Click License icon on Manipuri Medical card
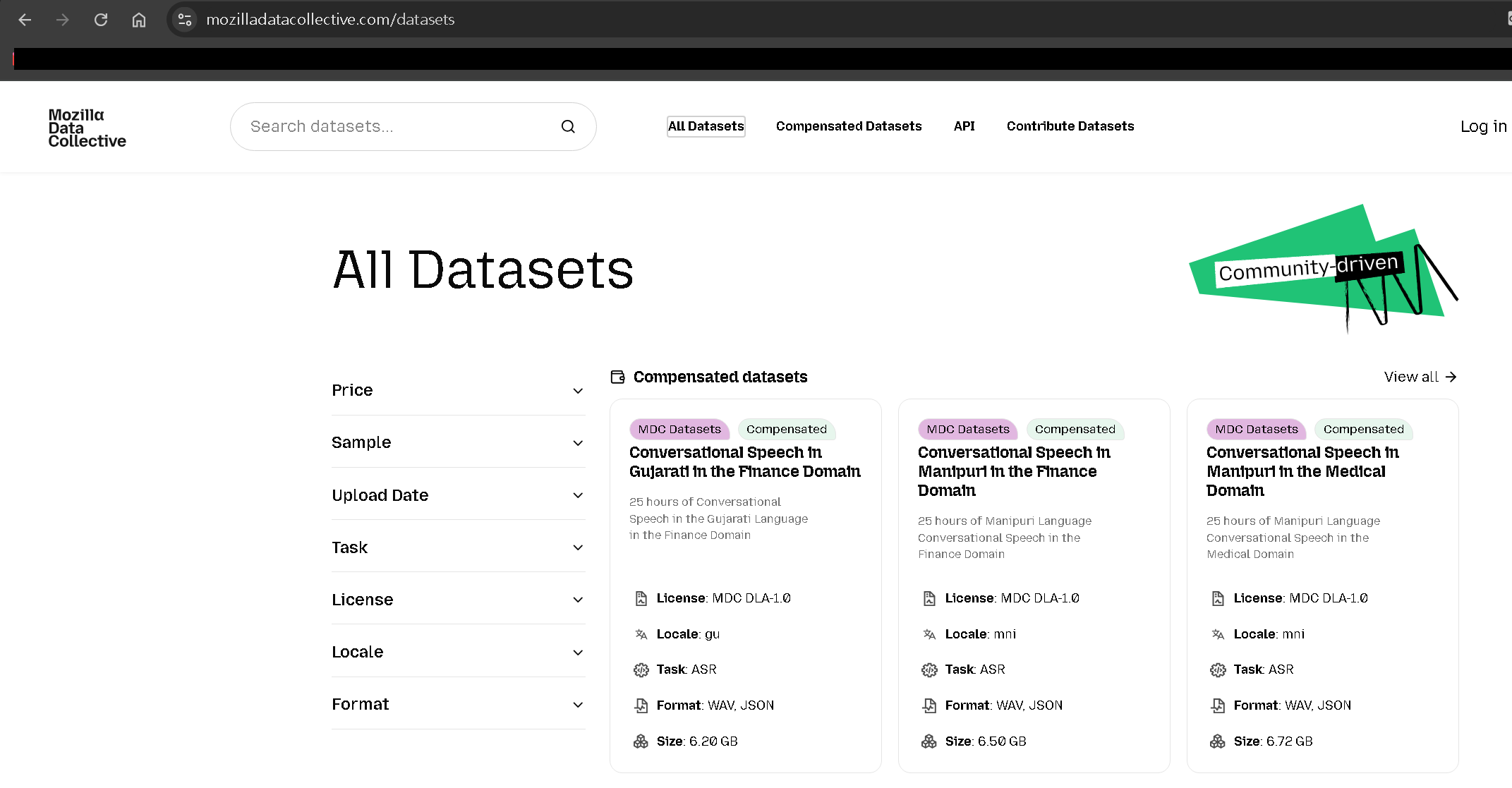This screenshot has width=1512, height=788. [1218, 598]
